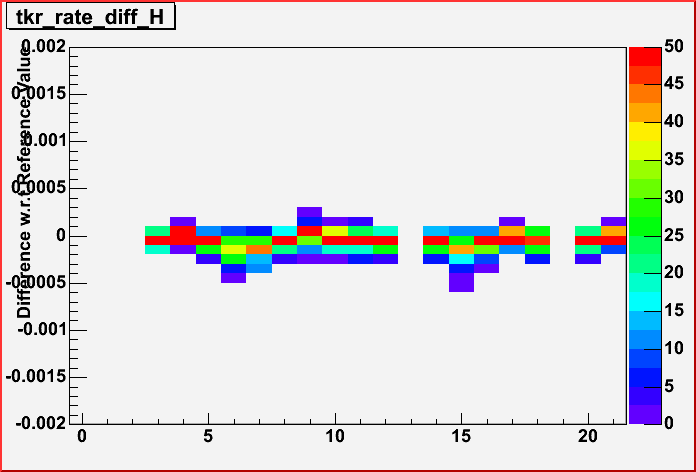Screen dimensions: 696x472
Task: Click the x-axis tick label 15
Action: (461, 436)
